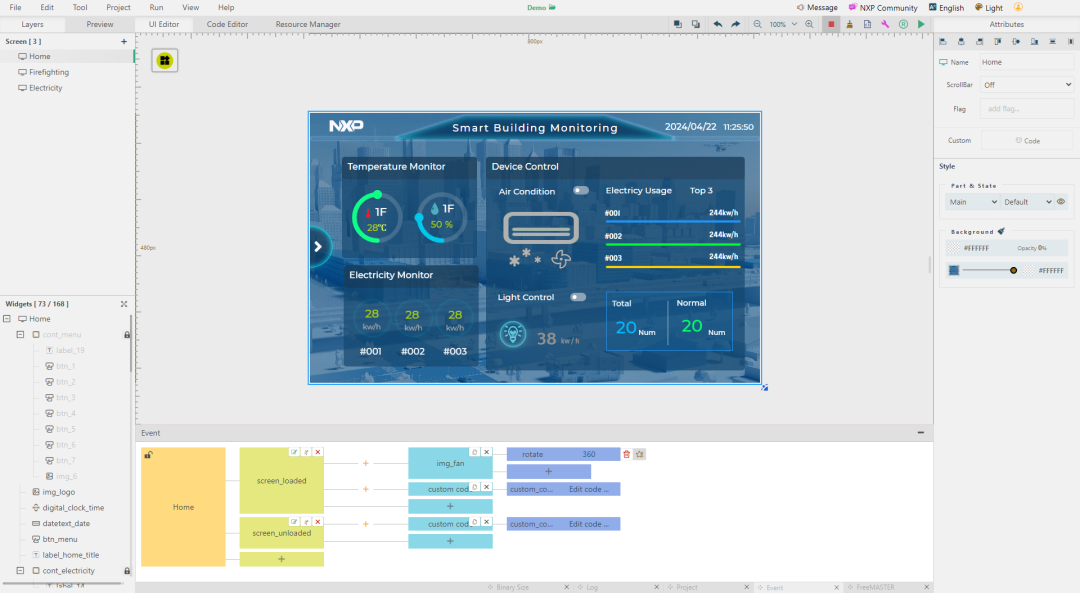This screenshot has width=1080, height=593.
Task: Minimize the Event panel with the minus button
Action: [921, 433]
